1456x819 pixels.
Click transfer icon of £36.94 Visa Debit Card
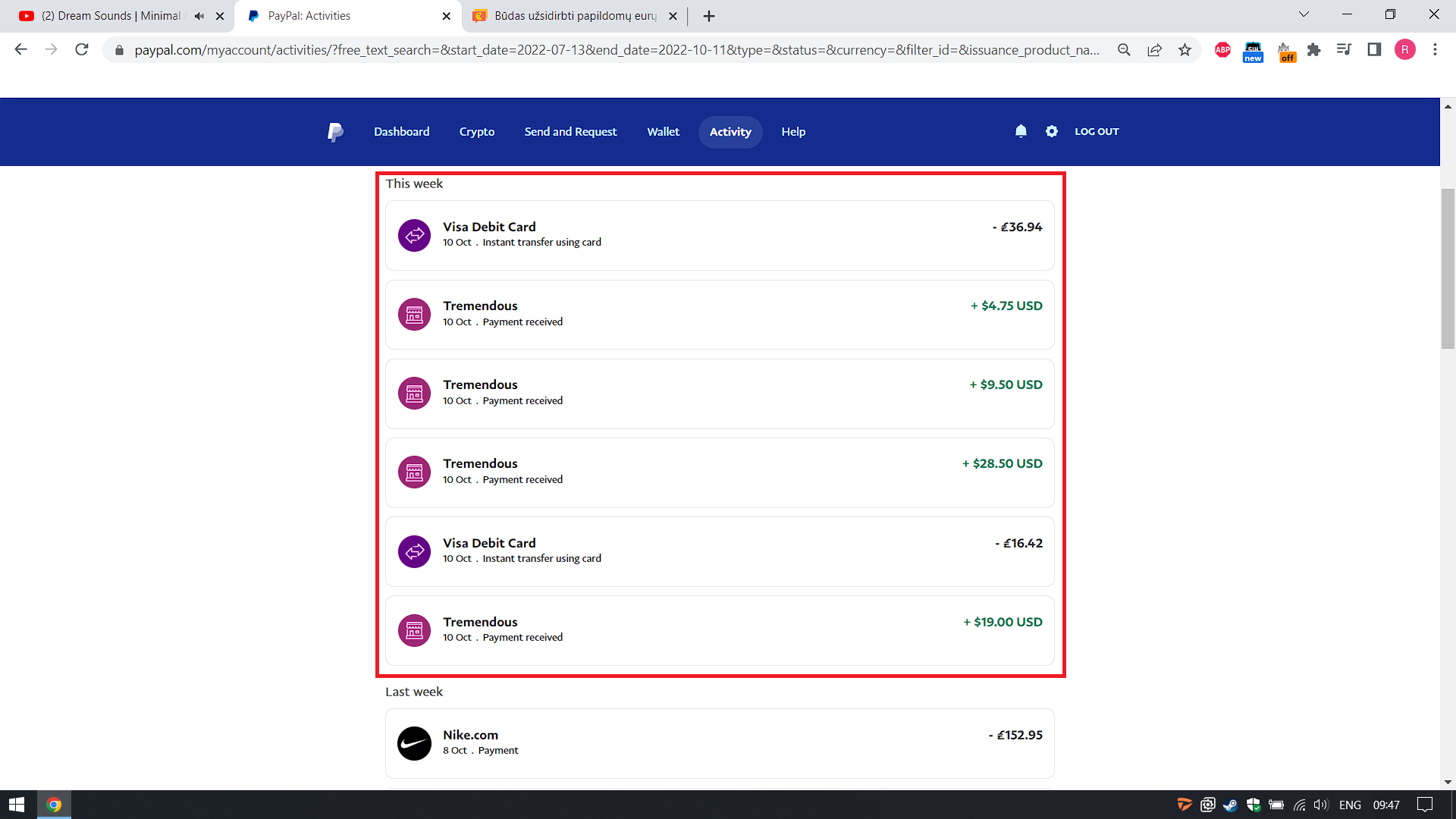pos(414,236)
